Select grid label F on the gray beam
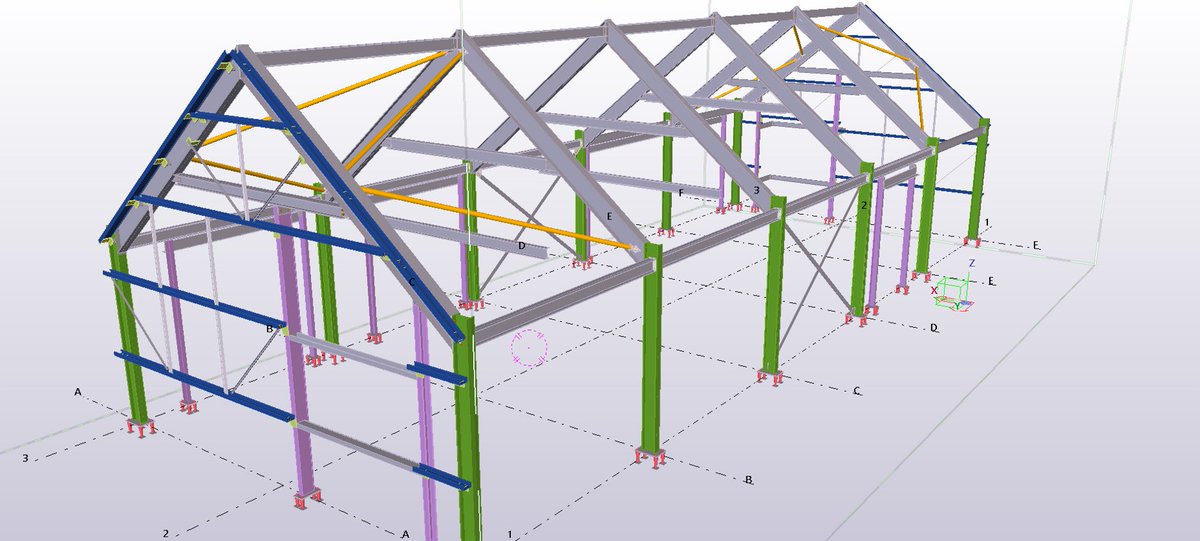This screenshot has height=541, width=1200. (681, 192)
